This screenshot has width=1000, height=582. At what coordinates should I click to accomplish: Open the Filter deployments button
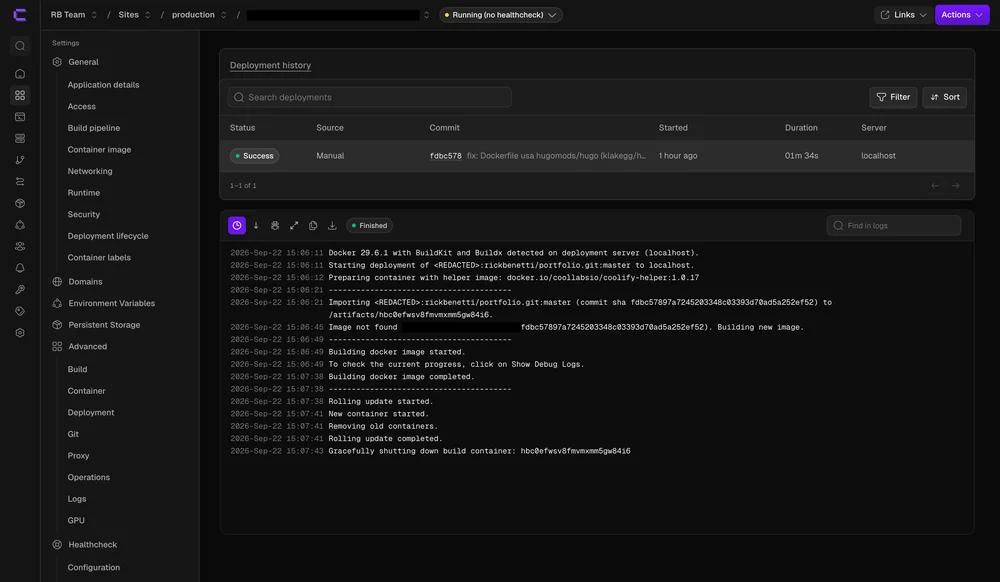pos(893,97)
